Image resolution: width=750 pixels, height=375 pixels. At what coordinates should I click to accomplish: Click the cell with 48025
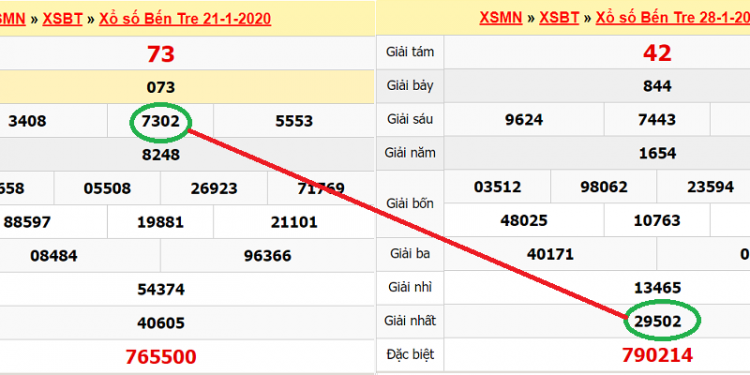tap(524, 221)
